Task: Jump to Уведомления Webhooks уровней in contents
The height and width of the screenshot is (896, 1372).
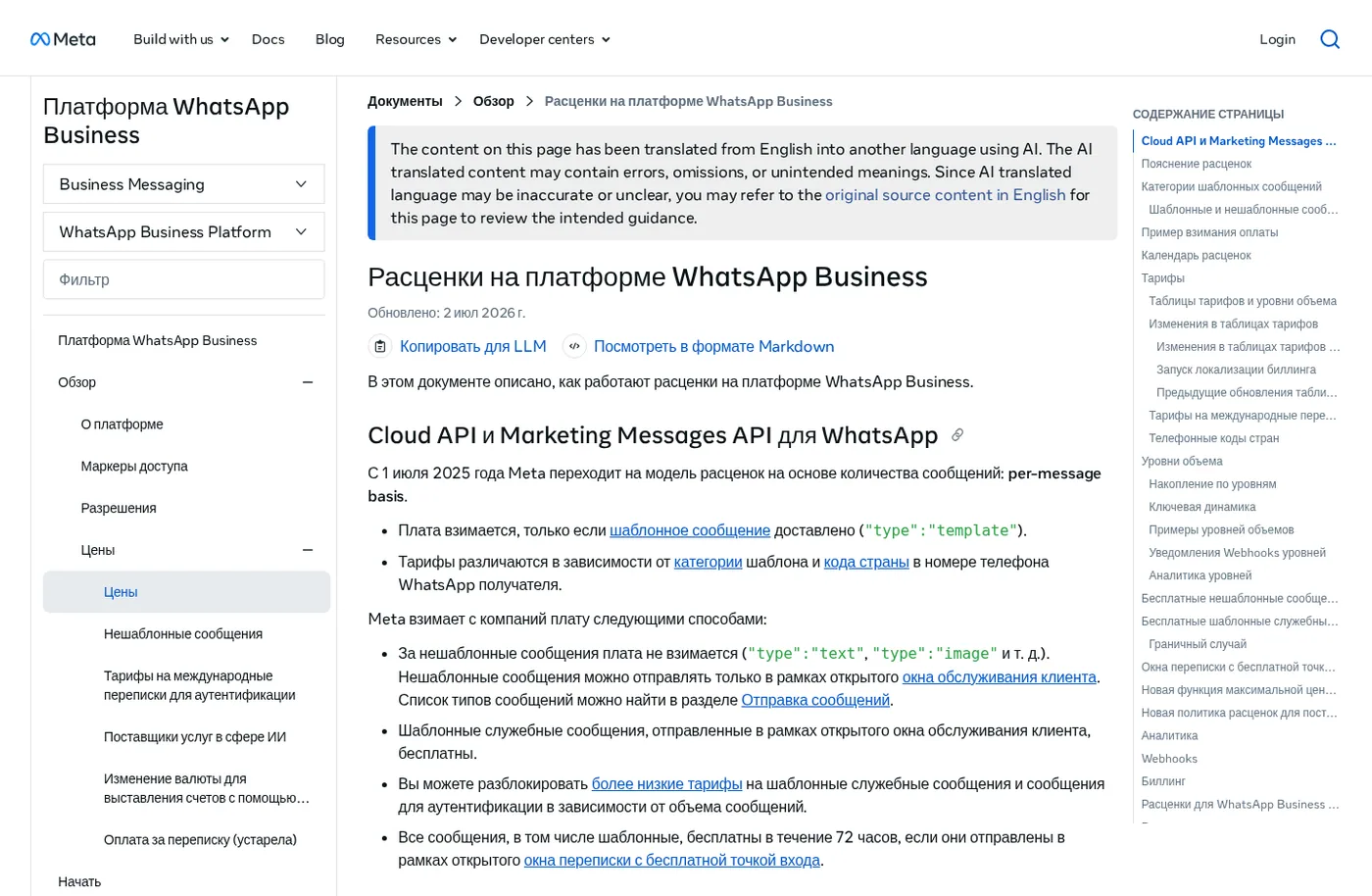Action: click(x=1237, y=553)
